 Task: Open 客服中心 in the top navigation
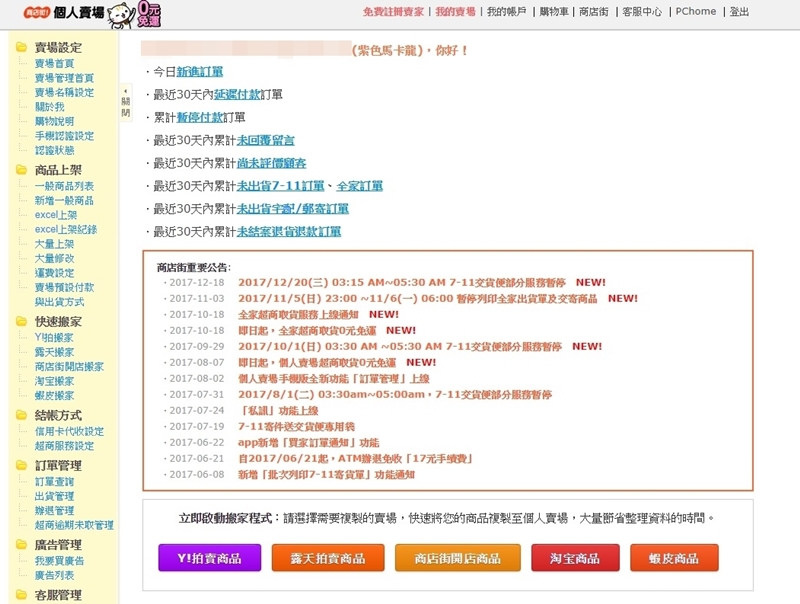point(641,12)
